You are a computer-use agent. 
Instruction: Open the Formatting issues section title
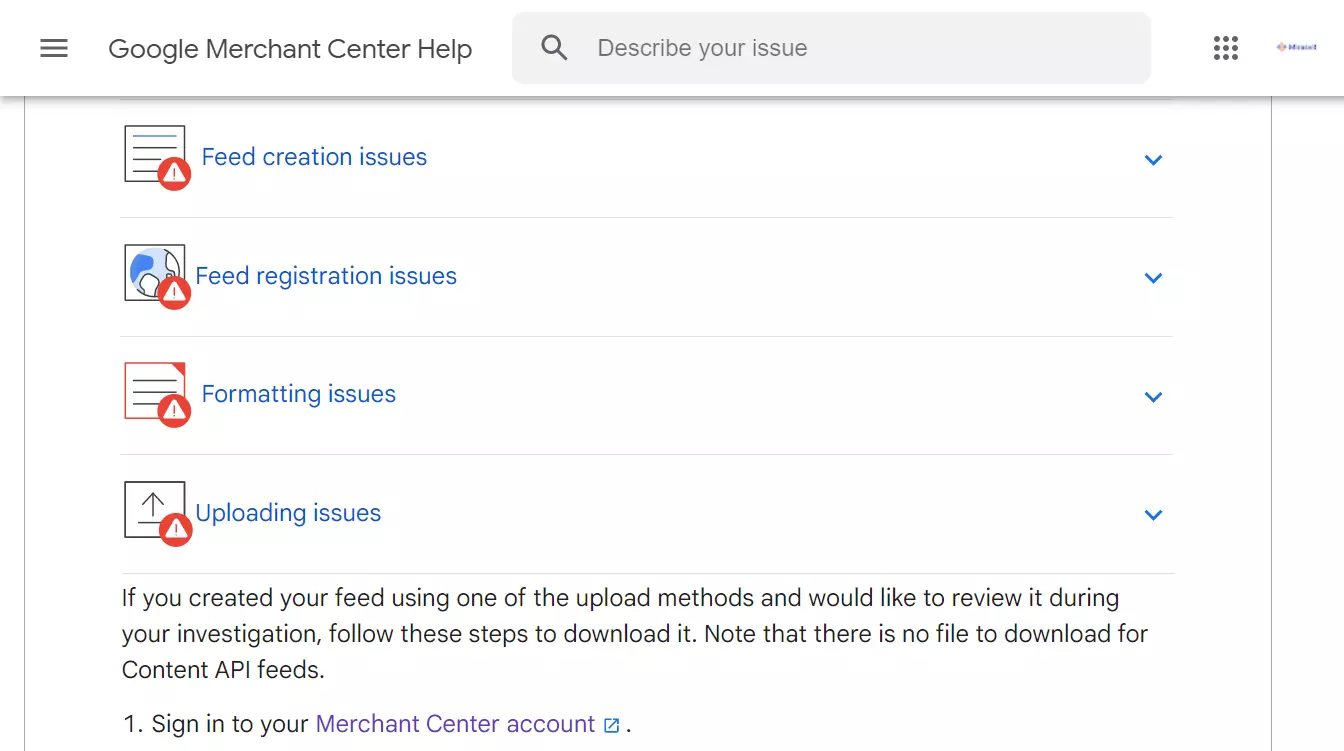(299, 394)
